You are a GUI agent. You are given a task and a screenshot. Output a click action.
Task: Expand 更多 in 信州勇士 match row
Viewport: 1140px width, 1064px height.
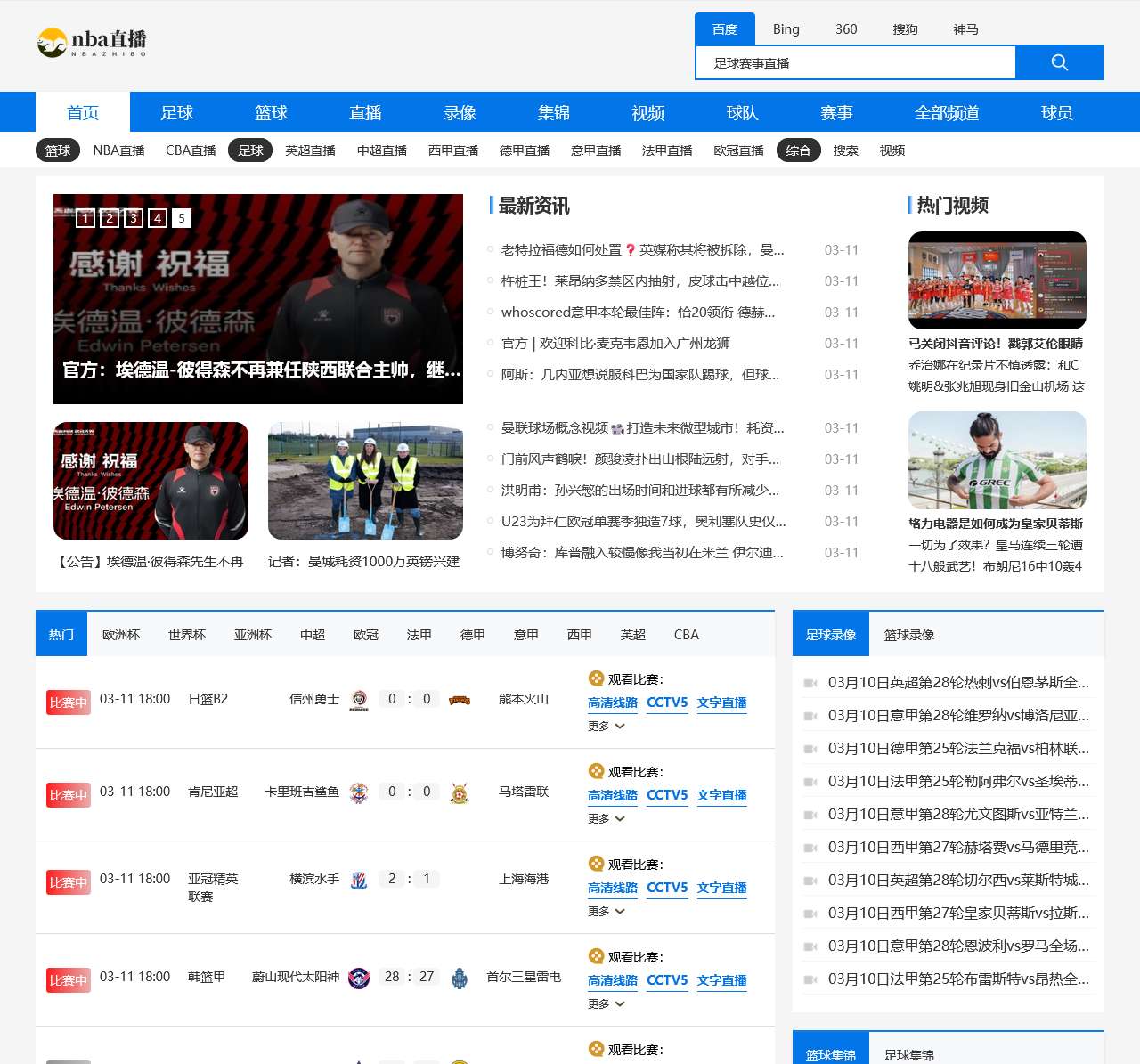(607, 727)
